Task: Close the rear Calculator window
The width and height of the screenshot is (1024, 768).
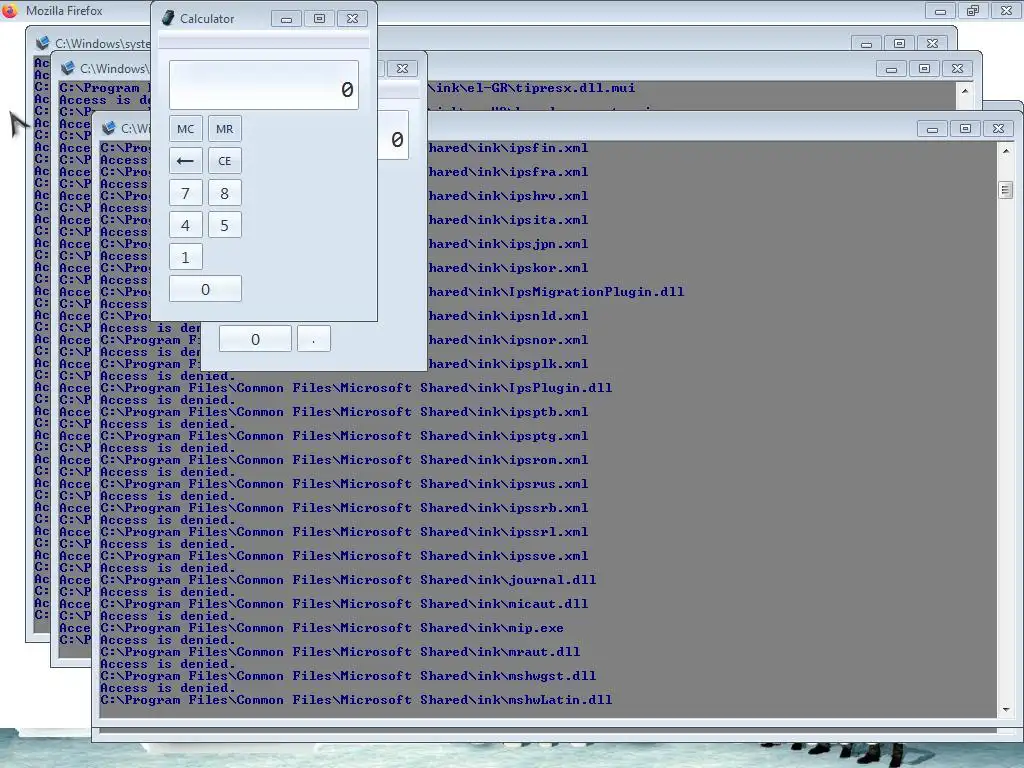Action: (x=403, y=69)
